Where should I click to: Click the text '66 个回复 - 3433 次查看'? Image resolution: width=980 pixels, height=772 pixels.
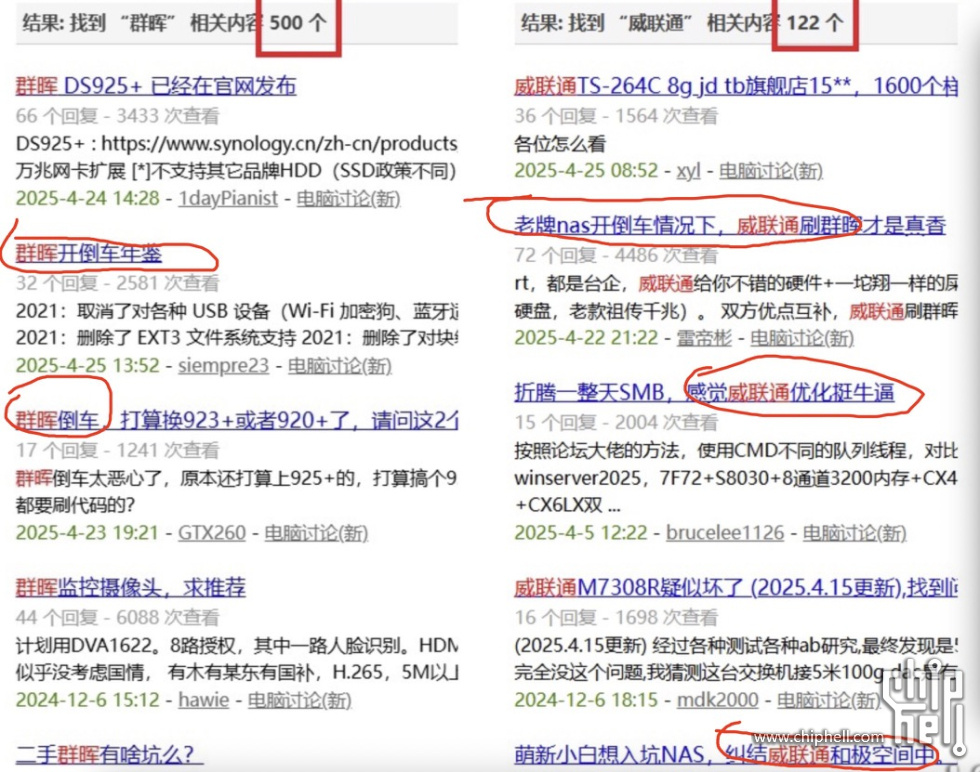pyautogui.click(x=118, y=116)
